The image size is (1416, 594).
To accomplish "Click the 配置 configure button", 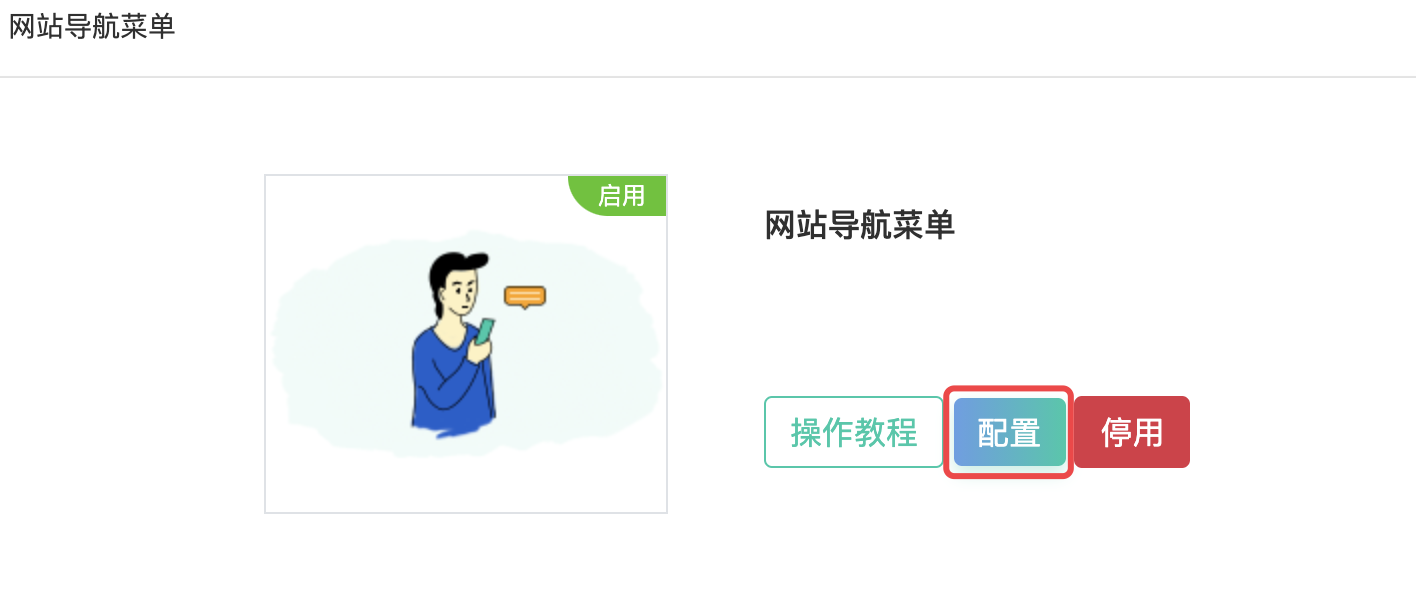I will [x=1009, y=432].
